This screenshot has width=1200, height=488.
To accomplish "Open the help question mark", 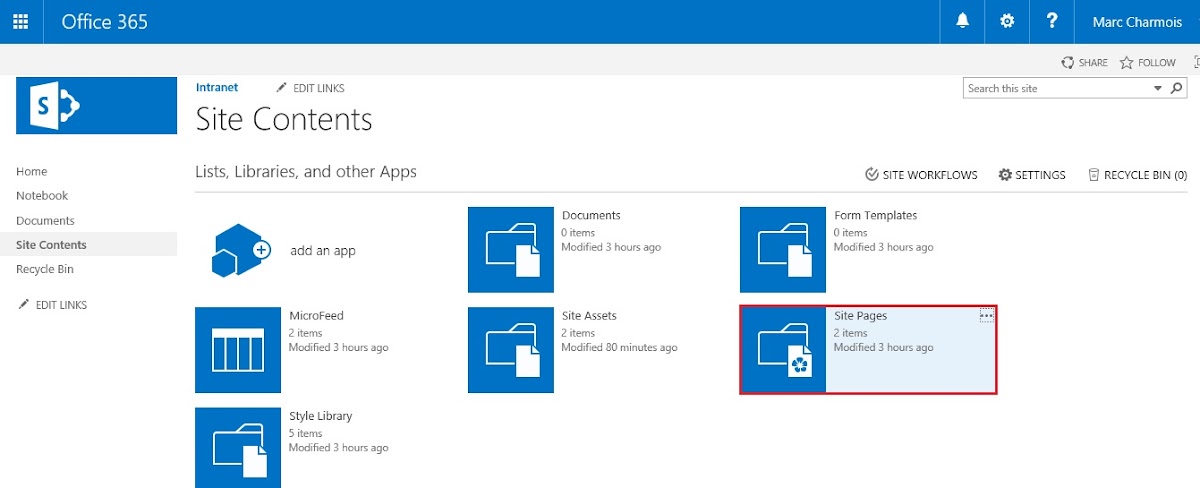I will (1052, 21).
